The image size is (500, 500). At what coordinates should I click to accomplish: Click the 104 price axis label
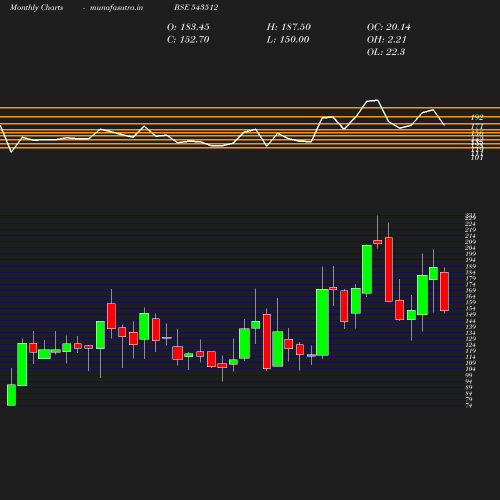click(x=470, y=369)
